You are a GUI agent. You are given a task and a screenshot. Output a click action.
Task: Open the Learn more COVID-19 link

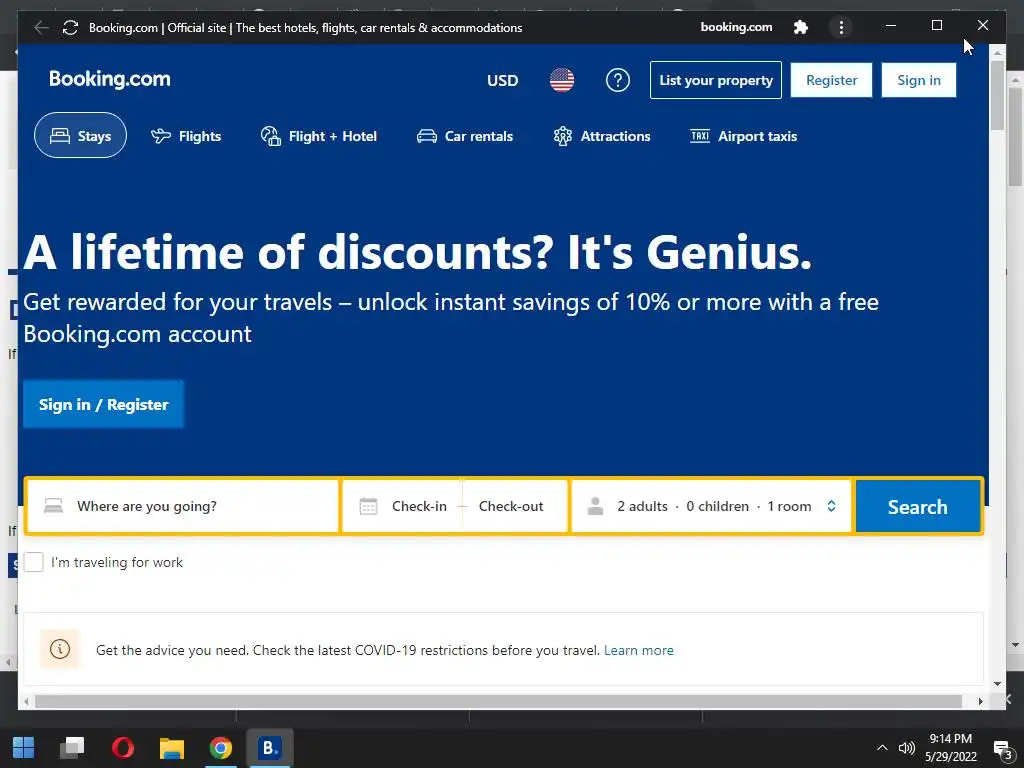pos(639,650)
